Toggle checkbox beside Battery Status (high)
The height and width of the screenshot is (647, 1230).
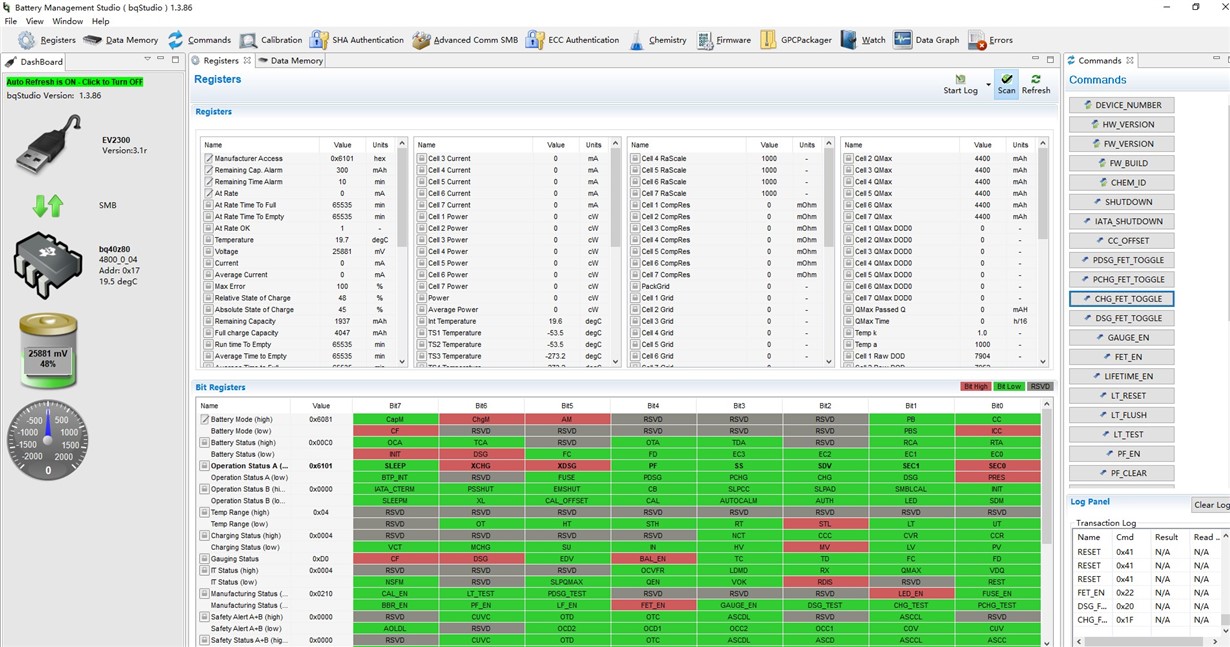(x=205, y=443)
